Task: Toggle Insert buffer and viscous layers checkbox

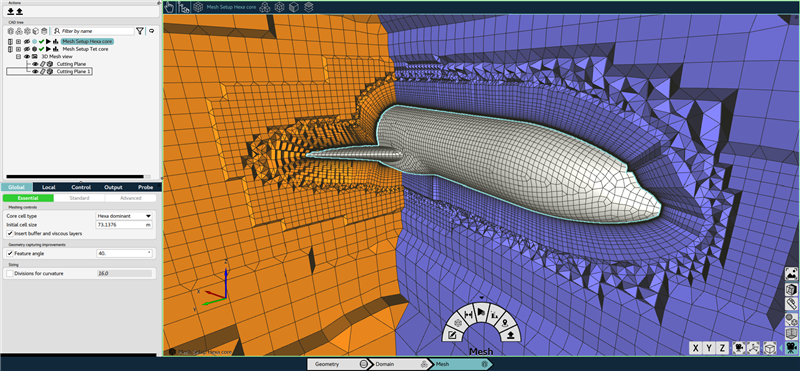Action: 10,233
